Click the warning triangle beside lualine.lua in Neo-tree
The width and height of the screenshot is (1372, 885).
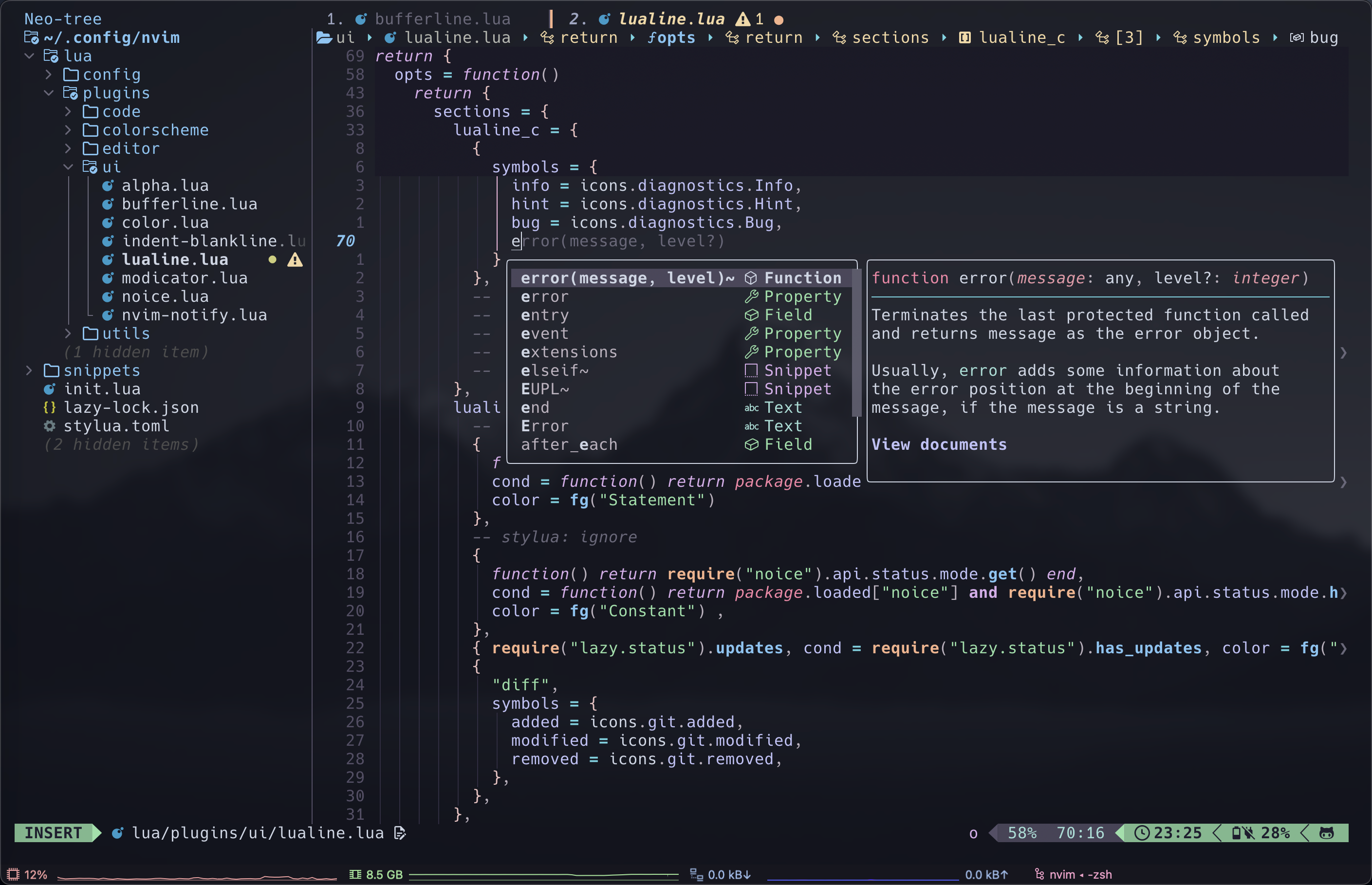295,260
